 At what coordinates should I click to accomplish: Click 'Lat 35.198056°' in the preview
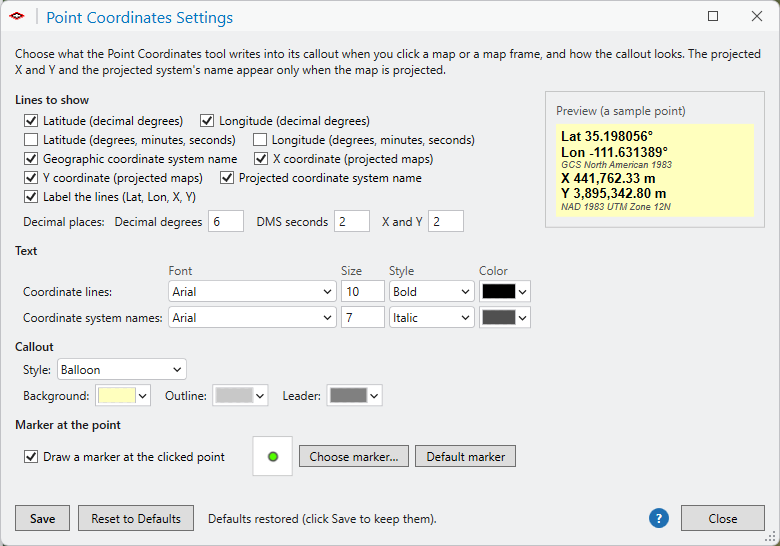point(607,136)
